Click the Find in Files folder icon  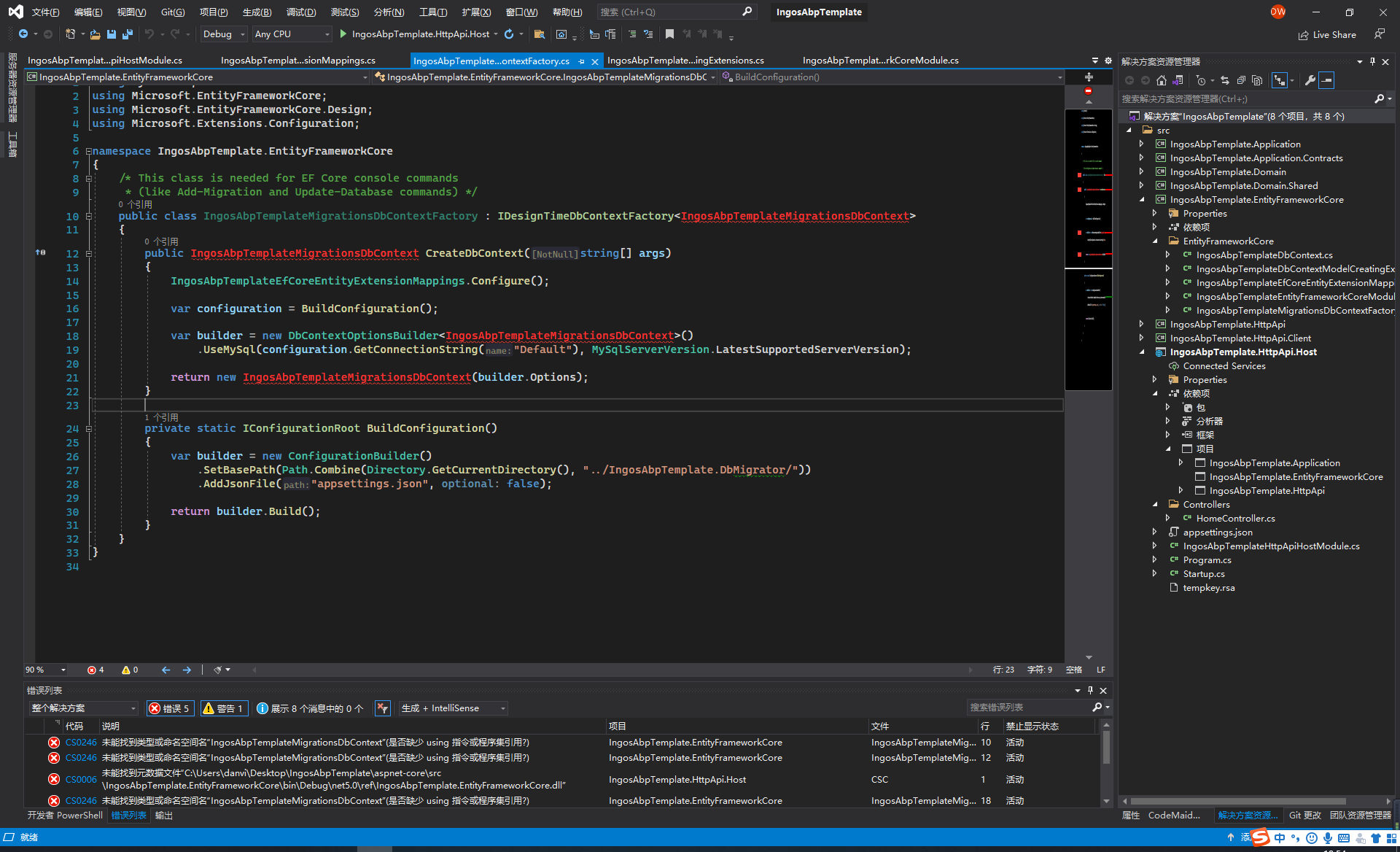pyautogui.click(x=539, y=34)
